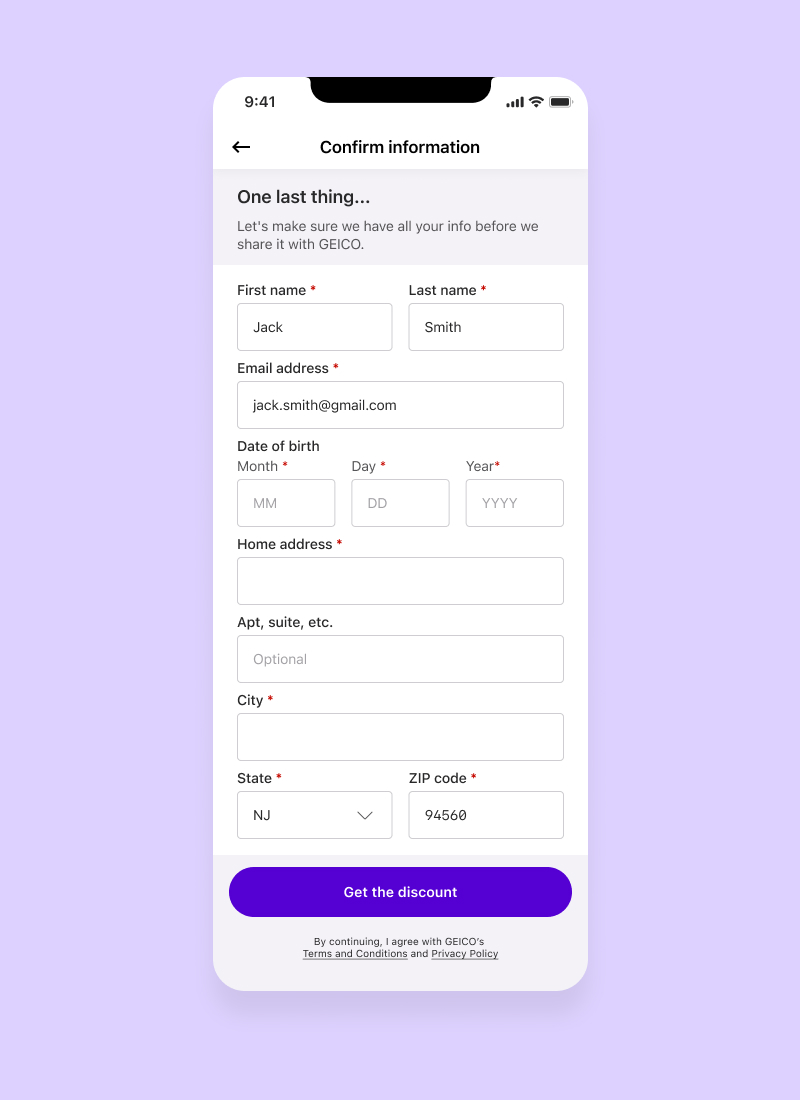Click the battery indicator icon
Viewport: 800px width, 1100px height.
click(x=561, y=102)
